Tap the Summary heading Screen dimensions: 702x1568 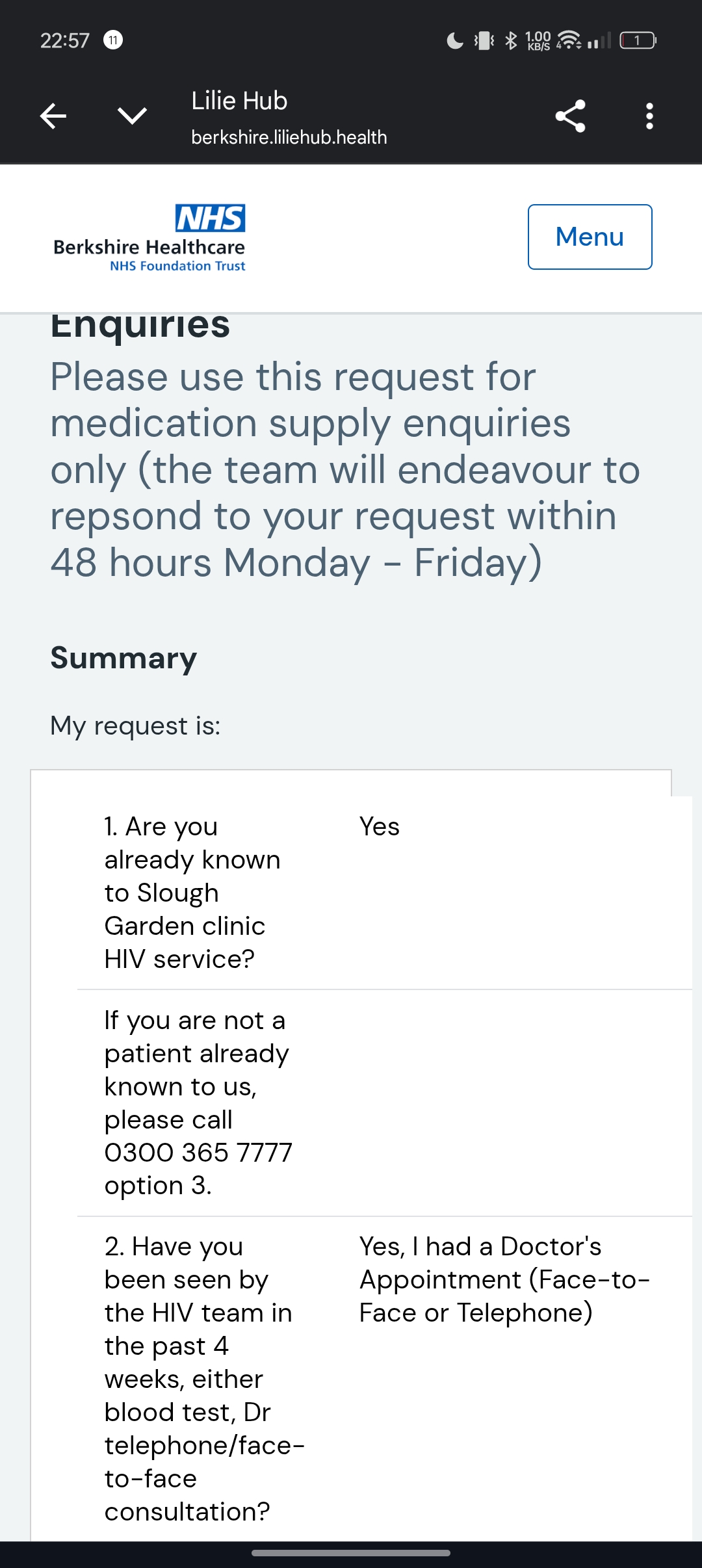point(123,658)
